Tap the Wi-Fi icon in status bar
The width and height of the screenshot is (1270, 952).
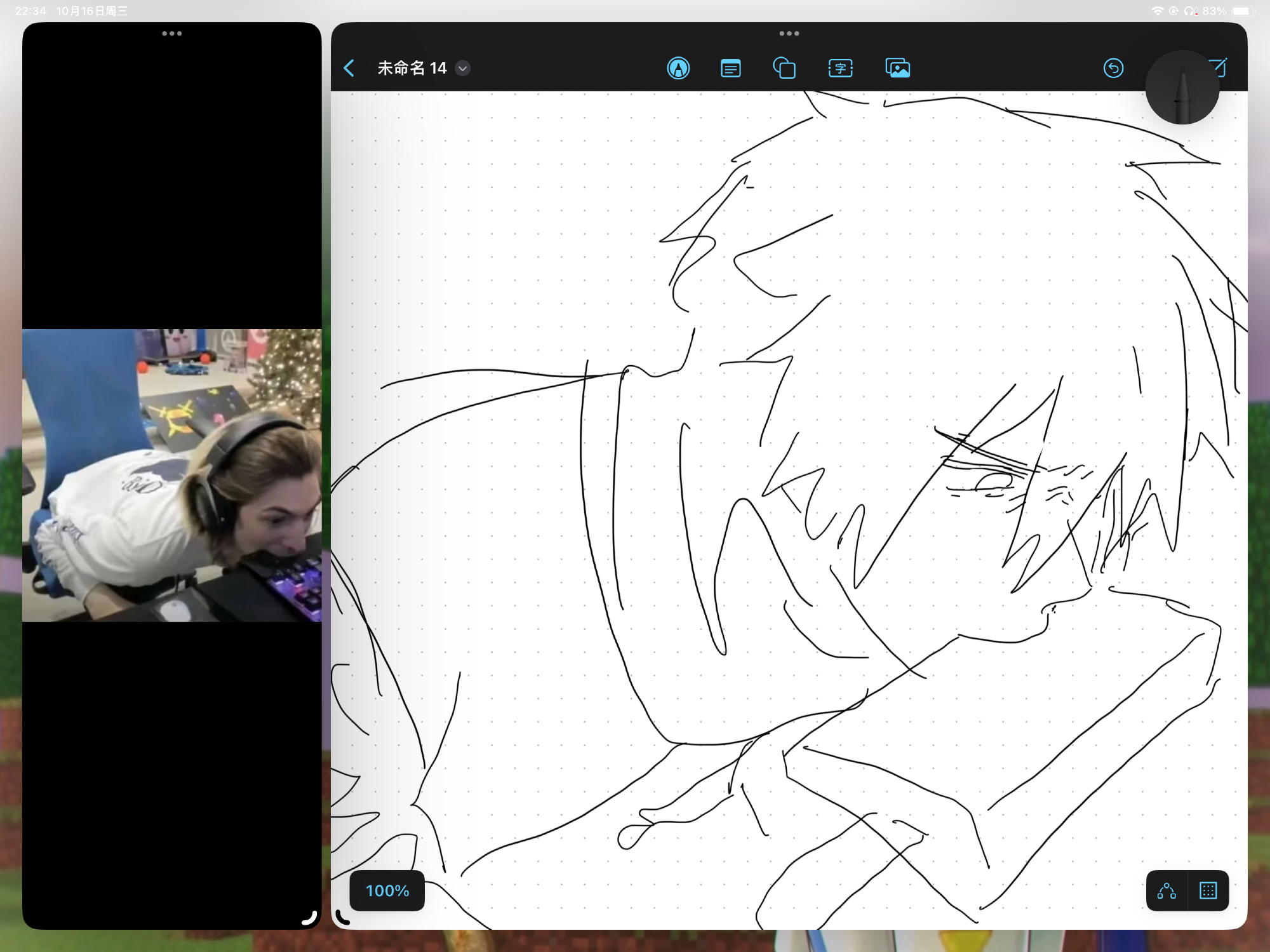(1157, 11)
